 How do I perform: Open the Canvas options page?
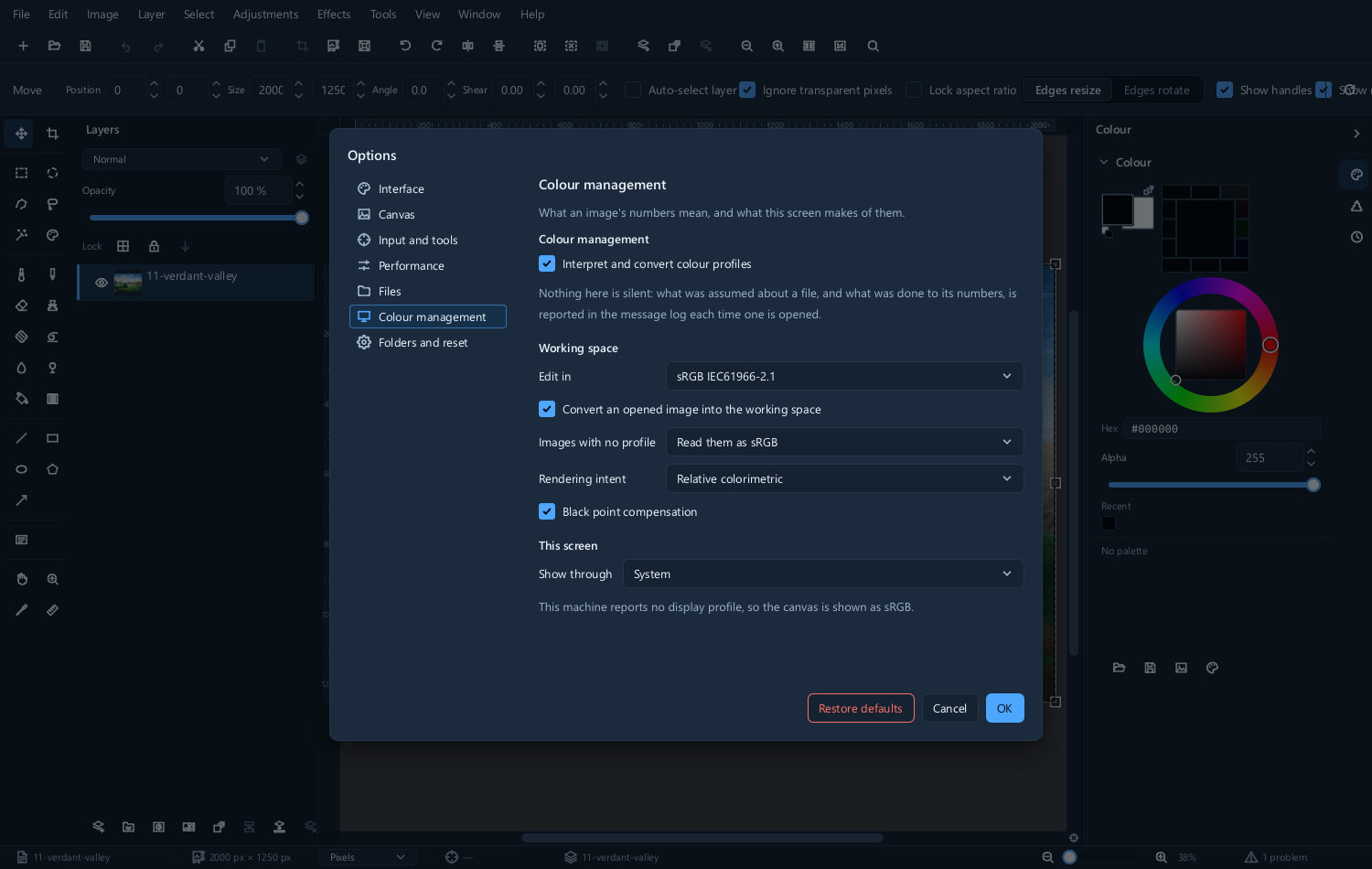[427, 214]
